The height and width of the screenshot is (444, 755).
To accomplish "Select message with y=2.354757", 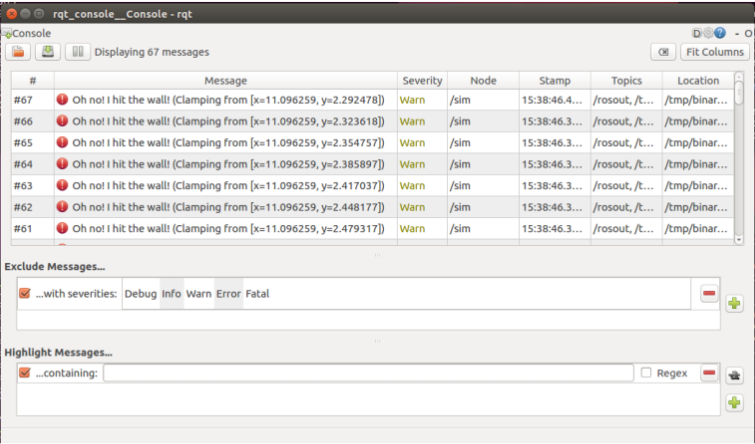I will (x=373, y=143).
